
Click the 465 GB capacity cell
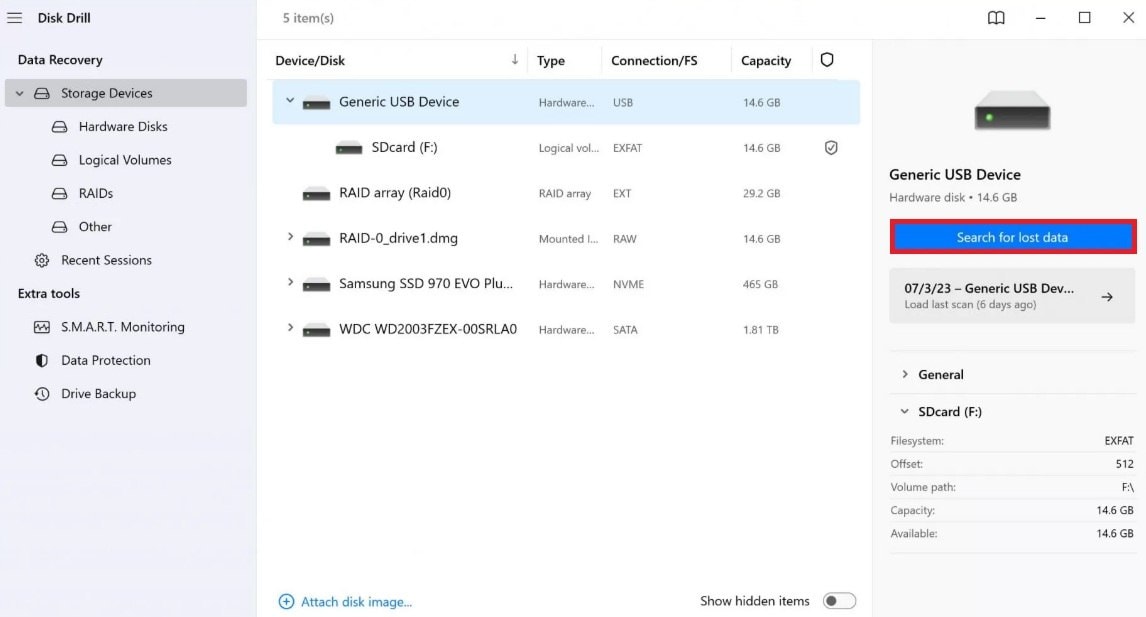point(760,284)
